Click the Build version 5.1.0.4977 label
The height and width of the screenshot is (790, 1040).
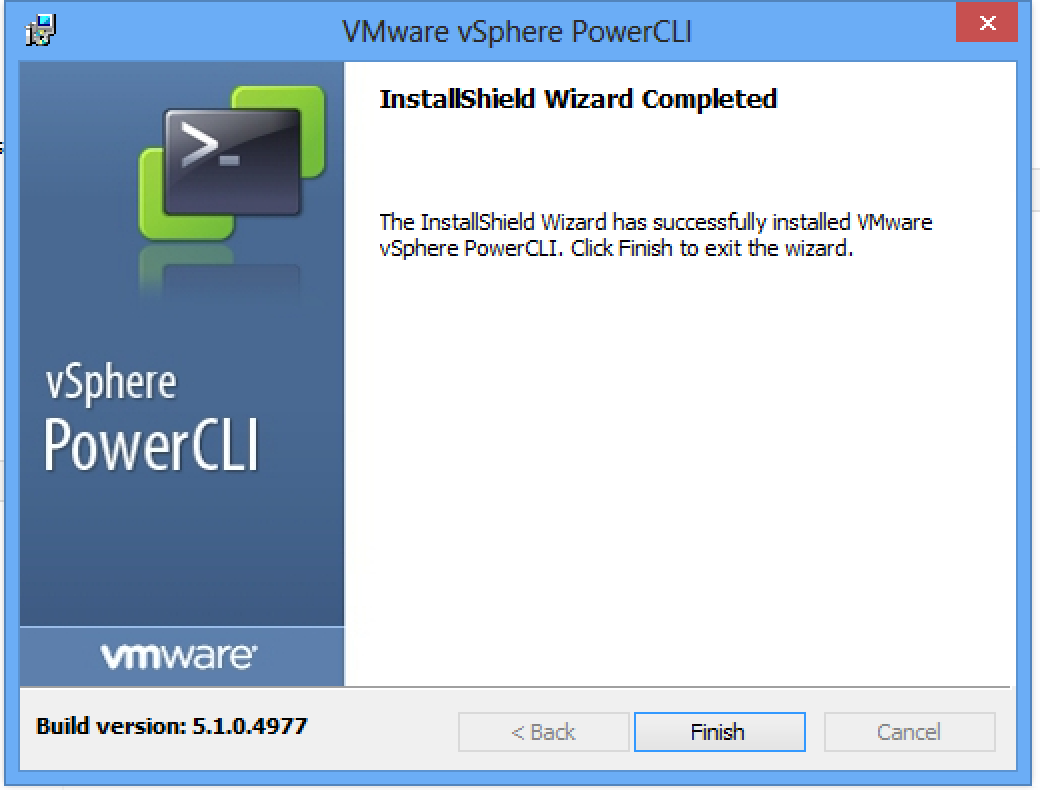(172, 726)
